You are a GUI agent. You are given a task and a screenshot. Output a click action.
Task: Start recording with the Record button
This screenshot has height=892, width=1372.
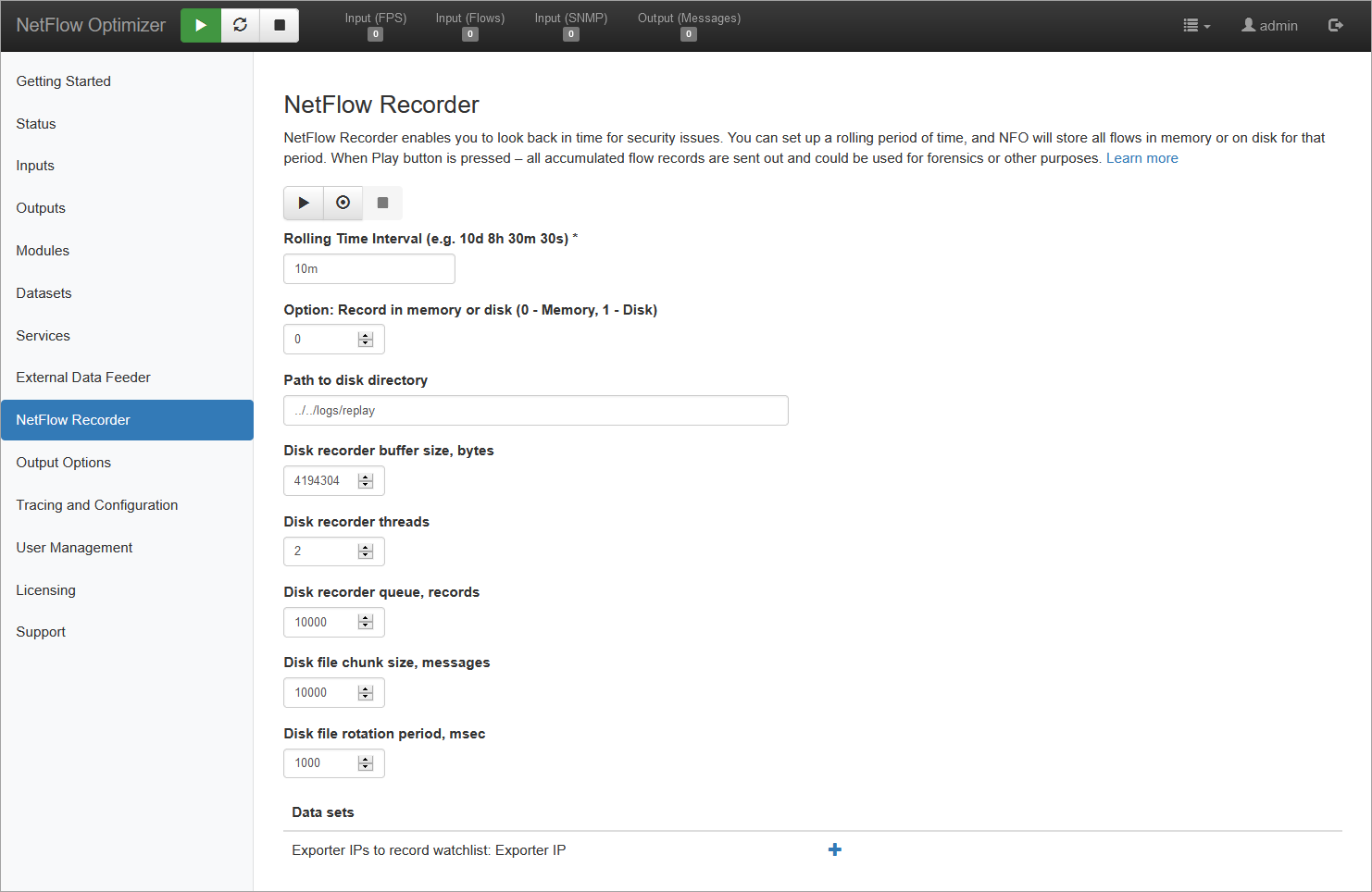click(343, 203)
